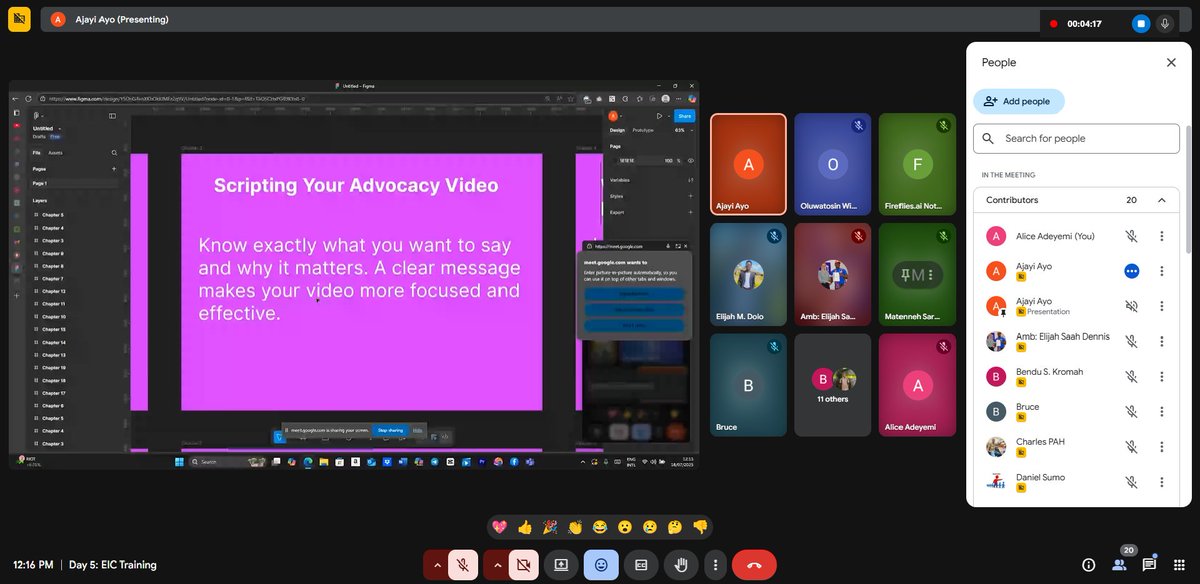Toggle mute icon for Alice Adeyemi (You)
Screen dimensions: 1200x584
(1131, 236)
